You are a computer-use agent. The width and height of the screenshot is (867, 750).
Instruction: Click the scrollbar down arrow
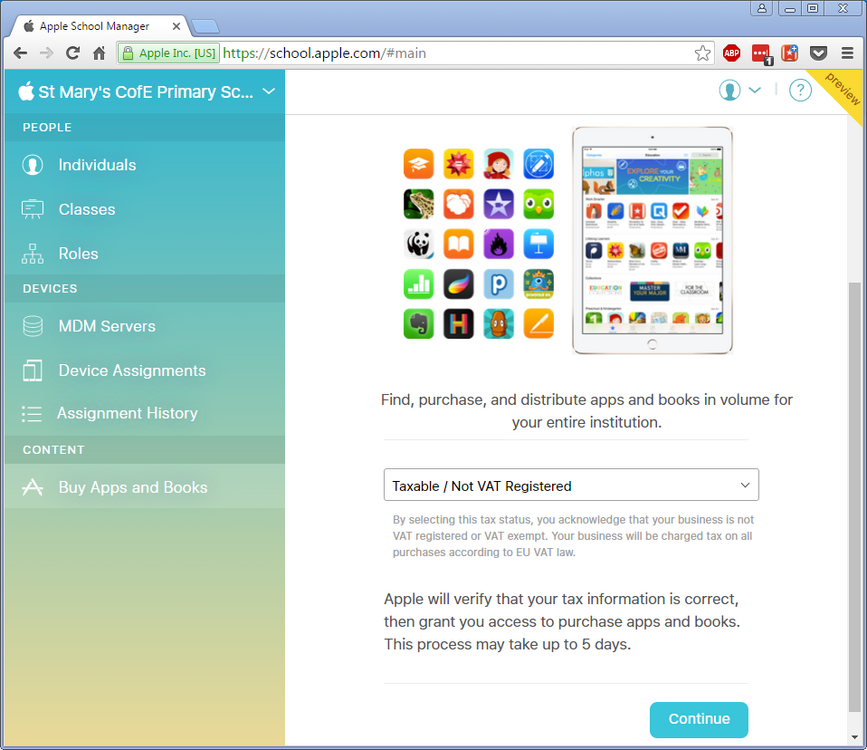pyautogui.click(x=854, y=737)
